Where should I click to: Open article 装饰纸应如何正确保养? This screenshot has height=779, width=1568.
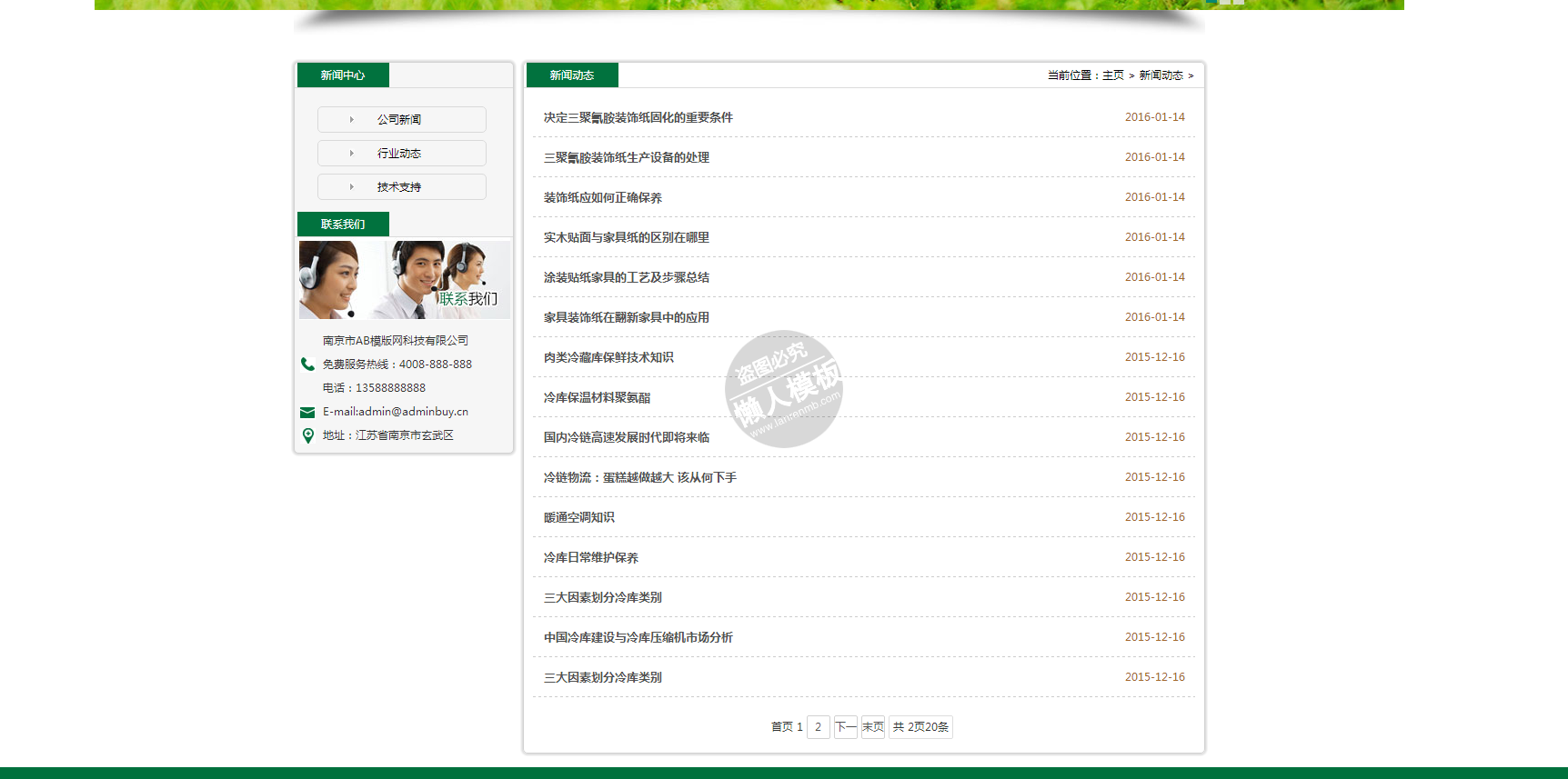(x=602, y=198)
